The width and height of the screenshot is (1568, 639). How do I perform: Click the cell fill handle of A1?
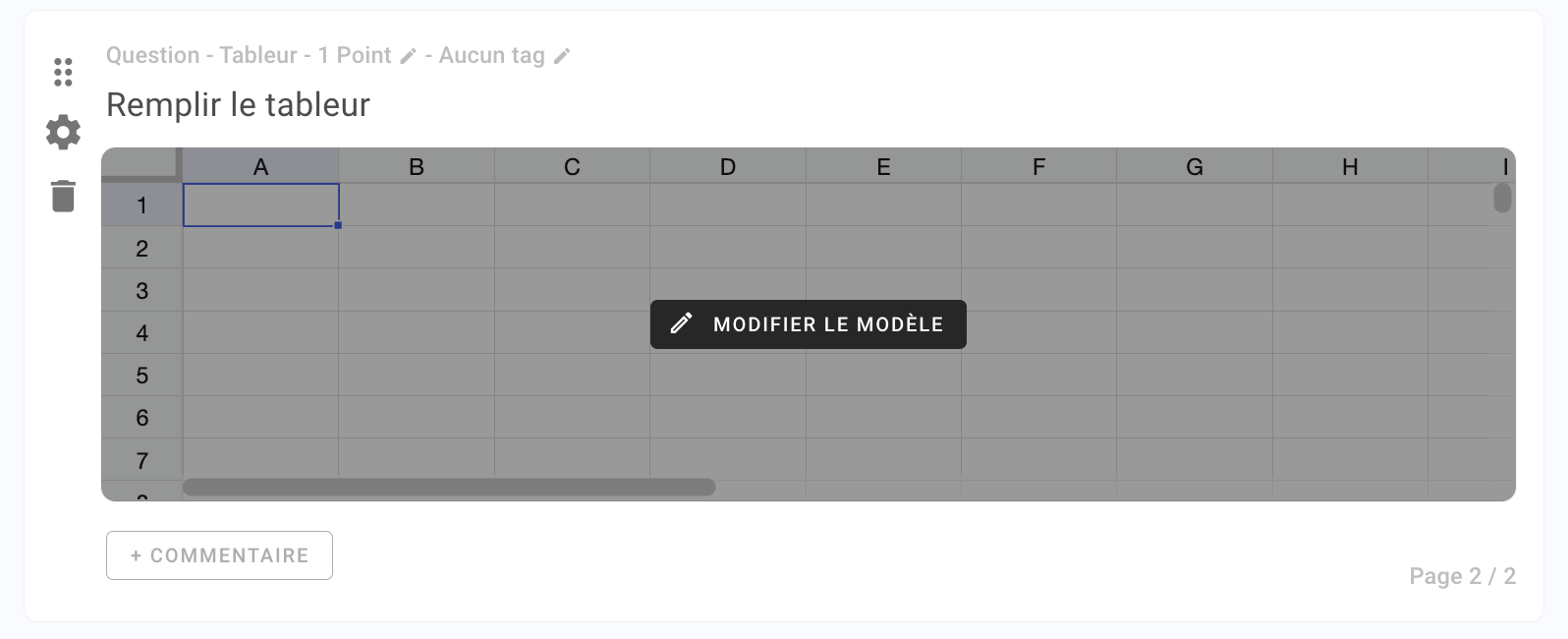pyautogui.click(x=338, y=225)
